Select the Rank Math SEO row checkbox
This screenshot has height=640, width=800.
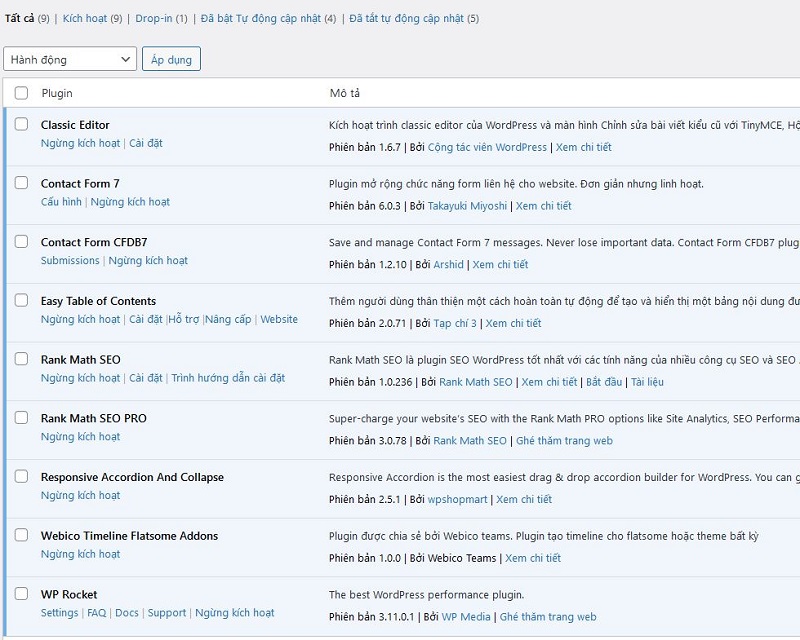click(21, 359)
